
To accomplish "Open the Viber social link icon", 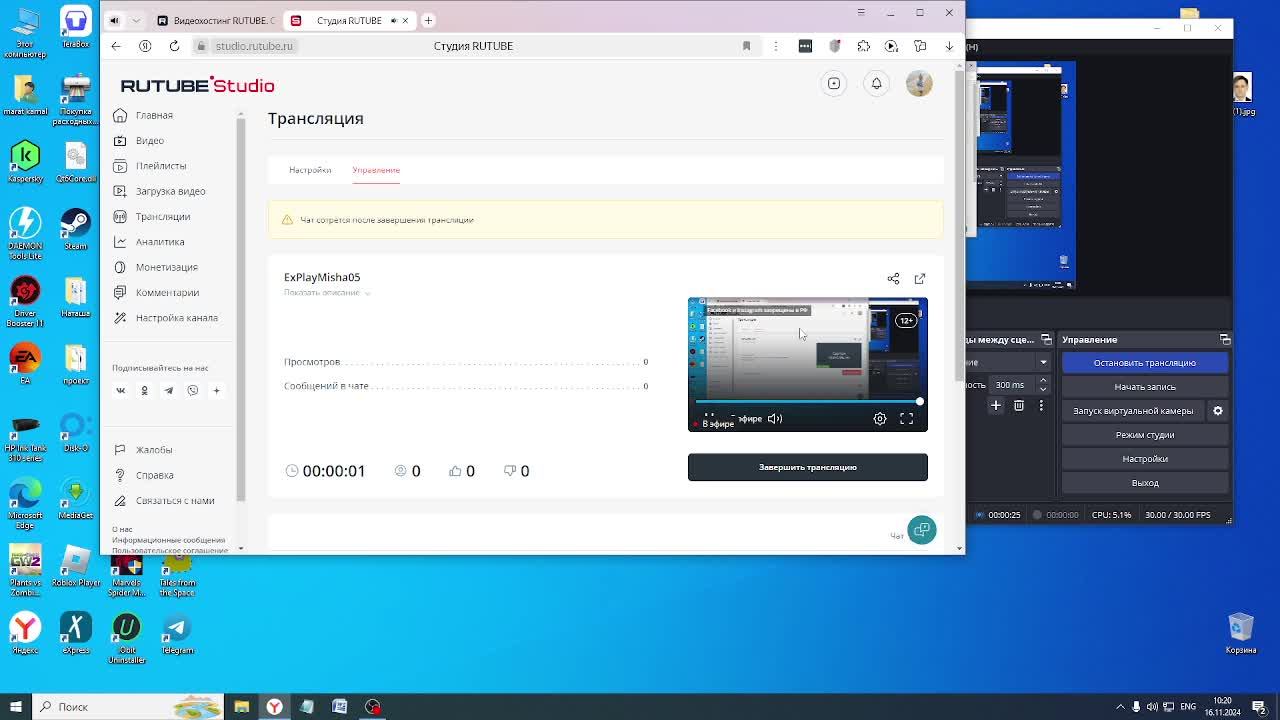I will click(x=192, y=391).
